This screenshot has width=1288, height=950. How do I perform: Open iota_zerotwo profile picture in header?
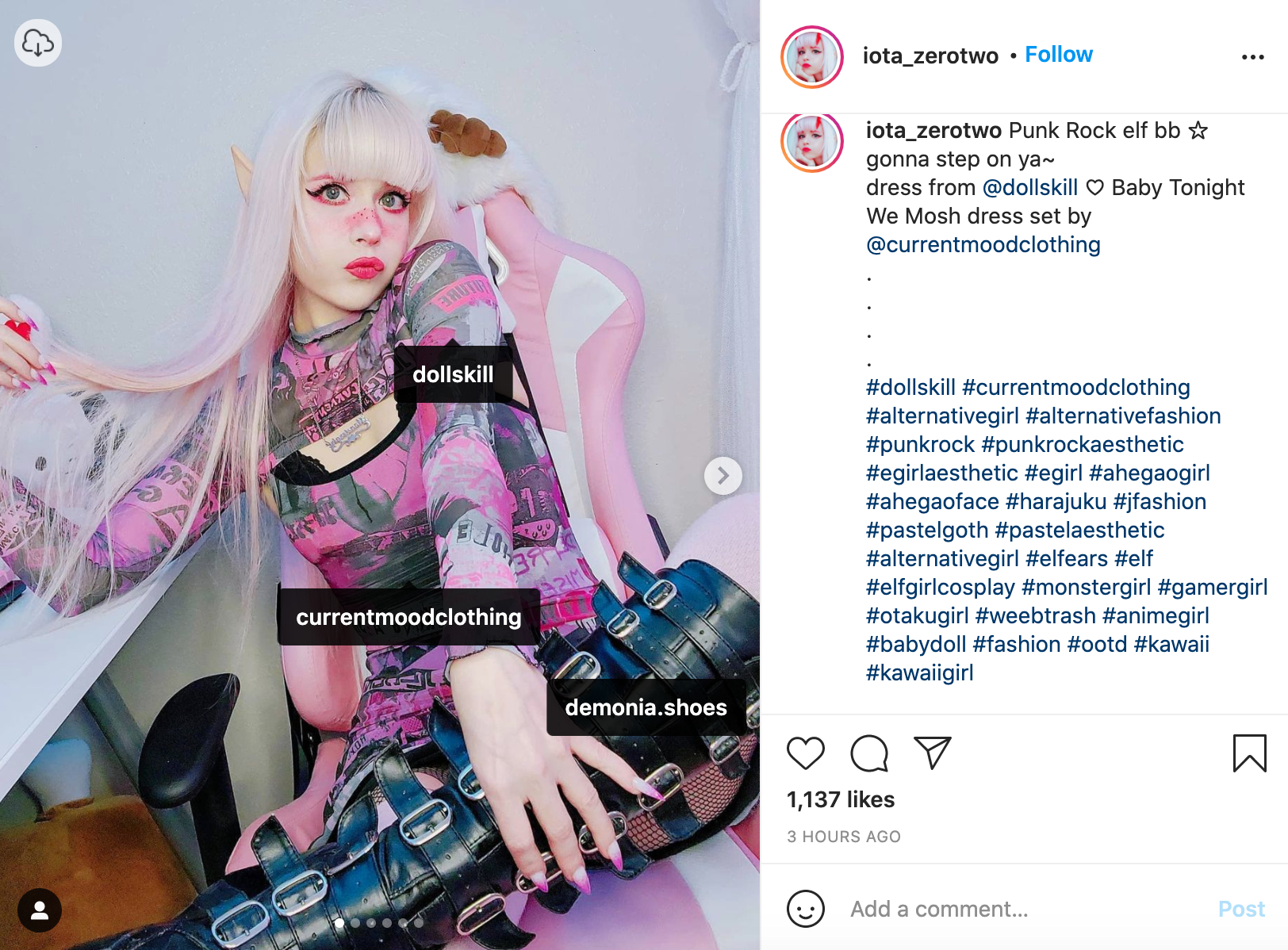pos(811,56)
